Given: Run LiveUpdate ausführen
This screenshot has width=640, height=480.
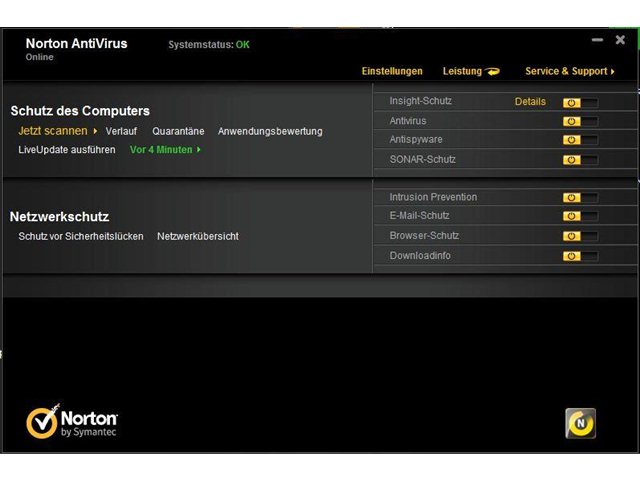Looking at the screenshot, I should coord(67,150).
